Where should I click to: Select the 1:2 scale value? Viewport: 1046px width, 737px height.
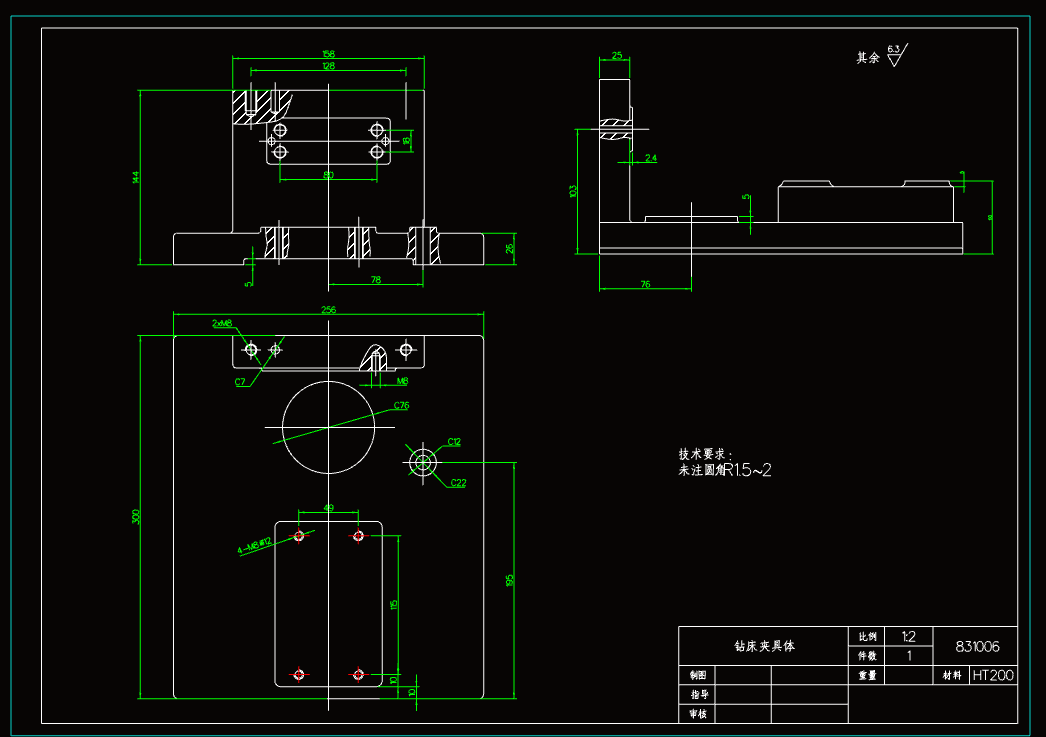[909, 636]
